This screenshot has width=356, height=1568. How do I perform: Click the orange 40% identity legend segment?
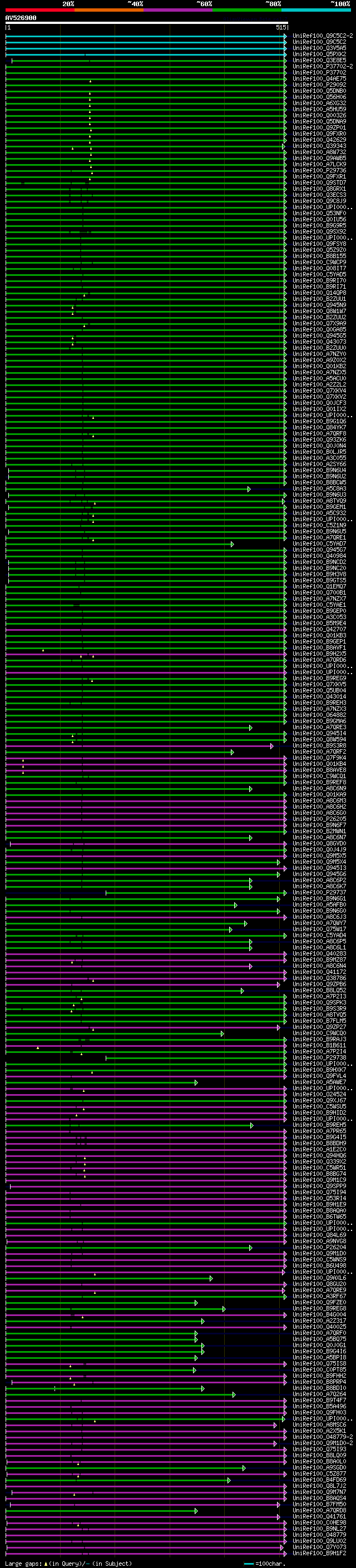coord(109,10)
